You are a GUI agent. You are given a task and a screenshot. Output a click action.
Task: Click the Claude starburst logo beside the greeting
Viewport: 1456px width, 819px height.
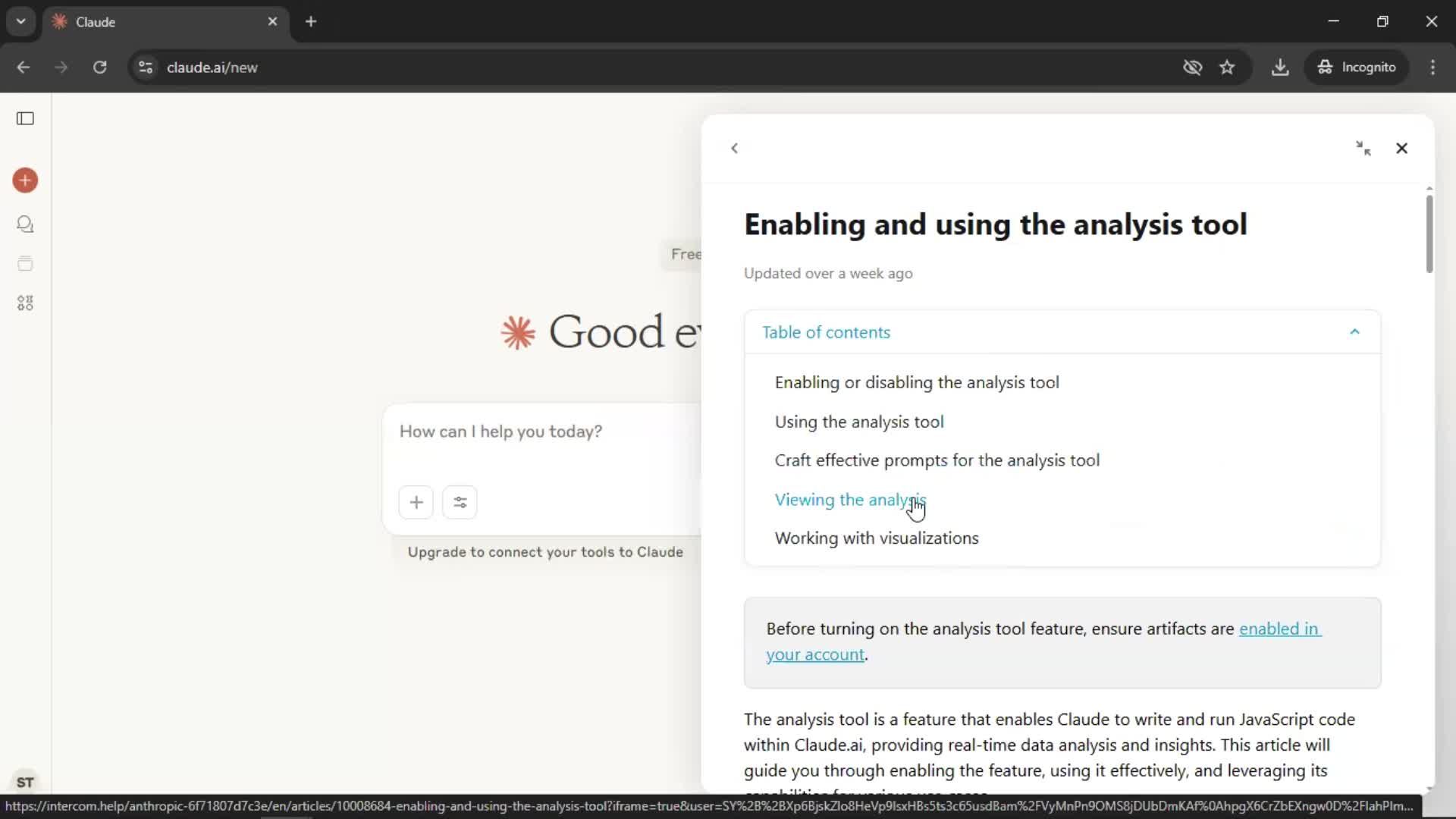click(519, 334)
